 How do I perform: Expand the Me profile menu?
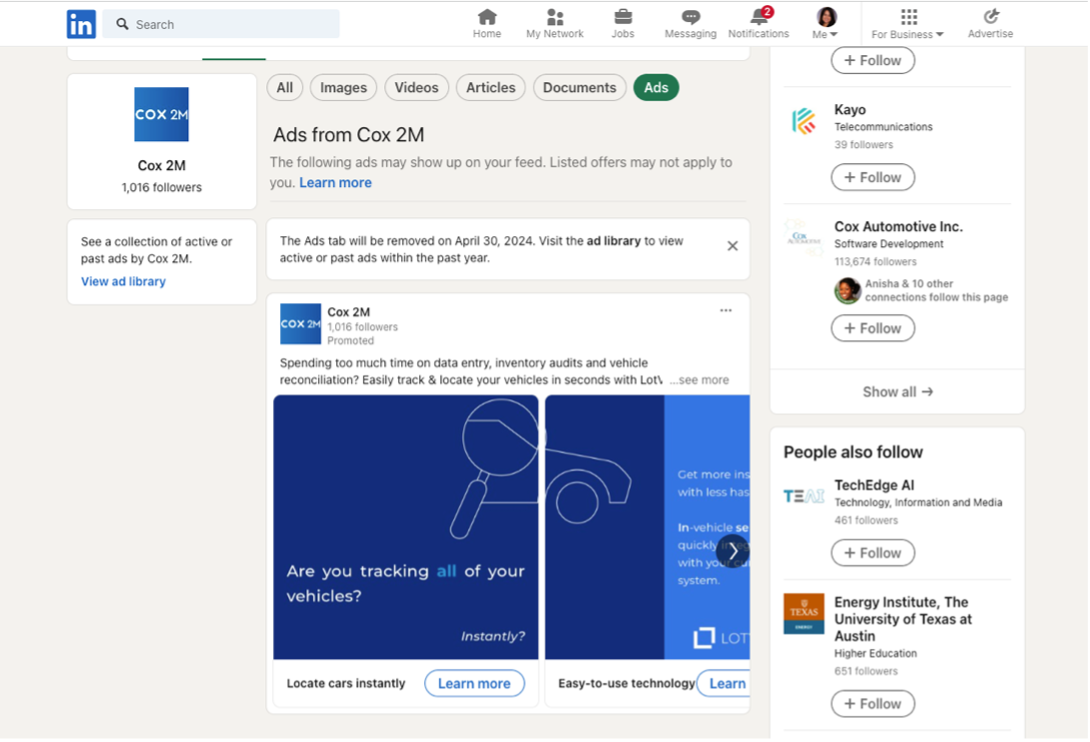click(x=826, y=23)
